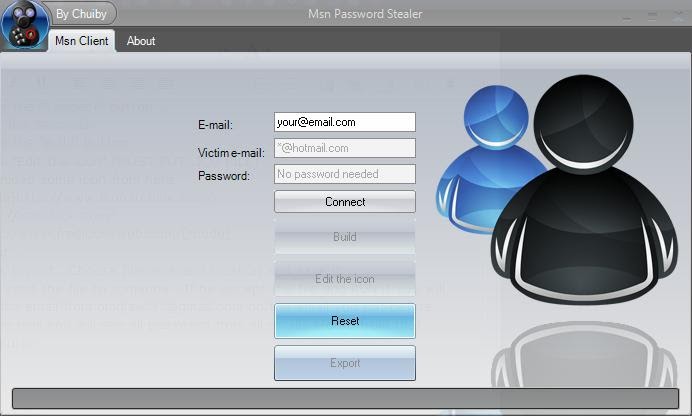Click the Build button

[x=345, y=237]
